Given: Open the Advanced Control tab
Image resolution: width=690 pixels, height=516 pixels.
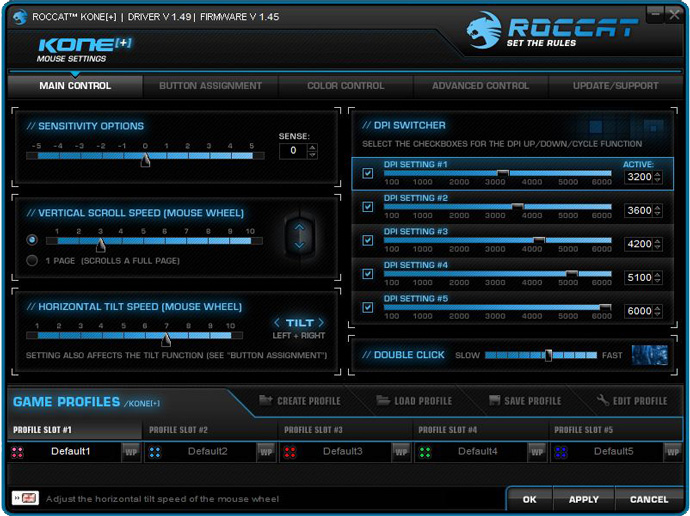Looking at the screenshot, I should coord(481,86).
